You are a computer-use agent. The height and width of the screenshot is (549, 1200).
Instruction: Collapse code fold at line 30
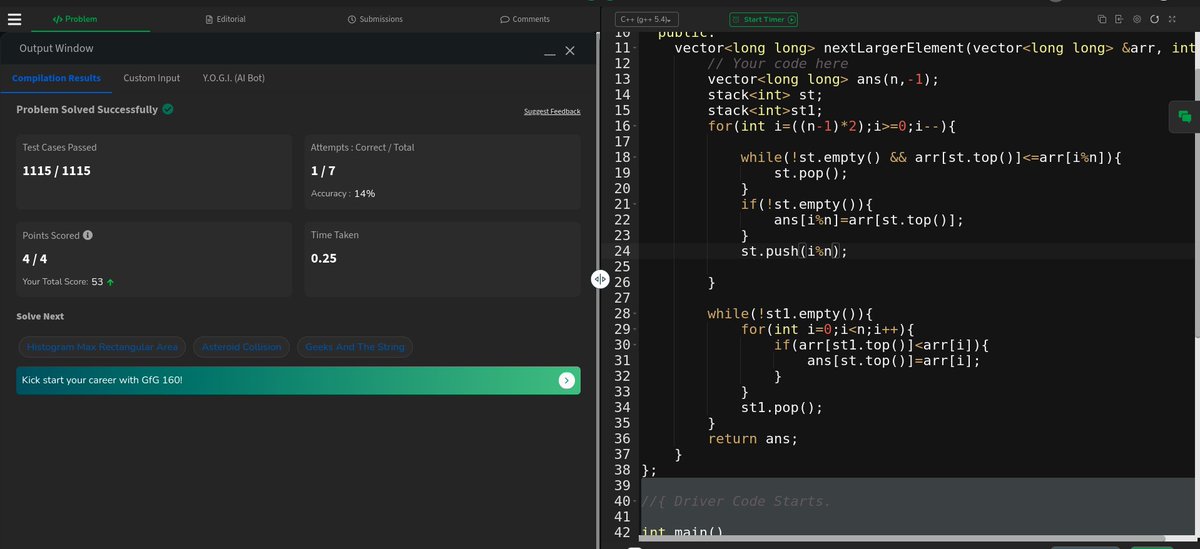pyautogui.click(x=634, y=346)
